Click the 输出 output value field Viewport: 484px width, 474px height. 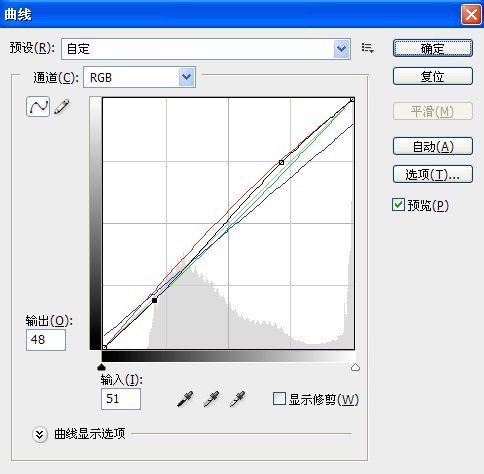46,340
